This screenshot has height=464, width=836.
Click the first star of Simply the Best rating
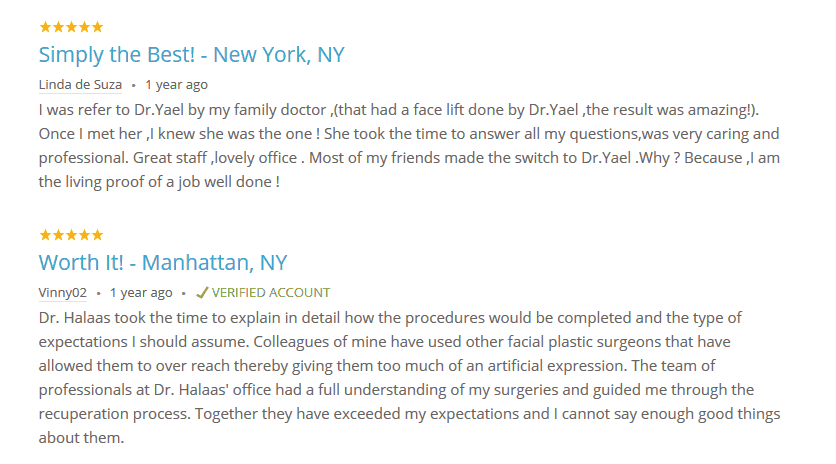click(x=45, y=27)
